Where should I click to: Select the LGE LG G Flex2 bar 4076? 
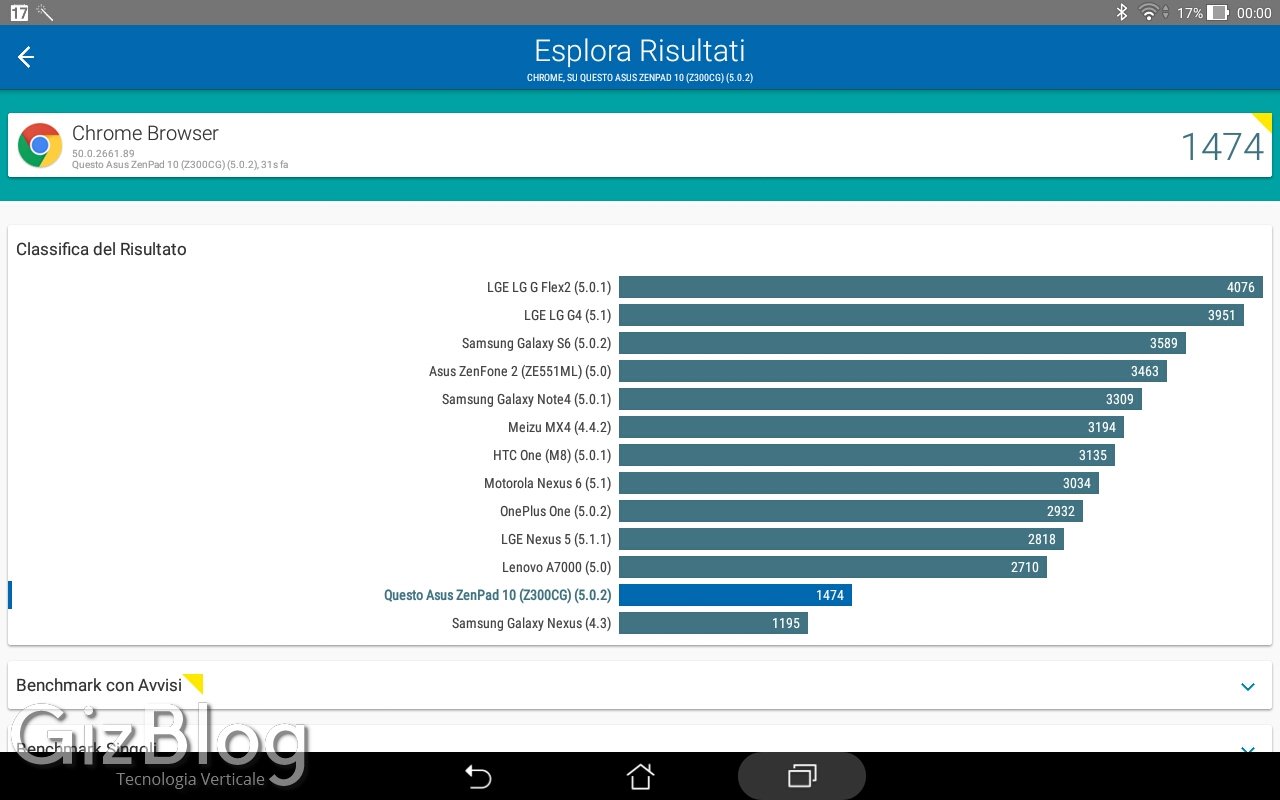941,287
